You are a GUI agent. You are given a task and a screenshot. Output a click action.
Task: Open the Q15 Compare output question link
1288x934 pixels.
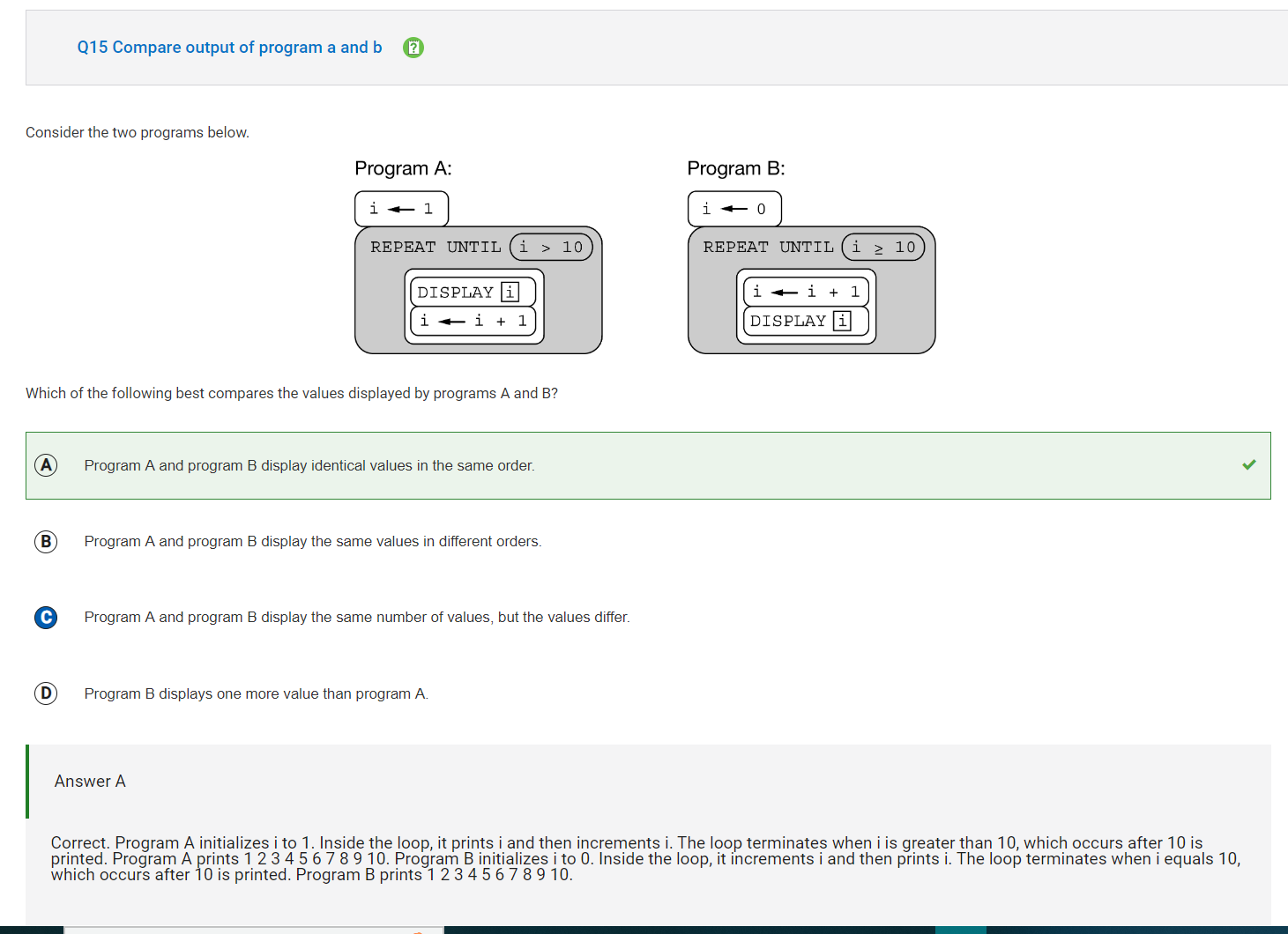(229, 48)
